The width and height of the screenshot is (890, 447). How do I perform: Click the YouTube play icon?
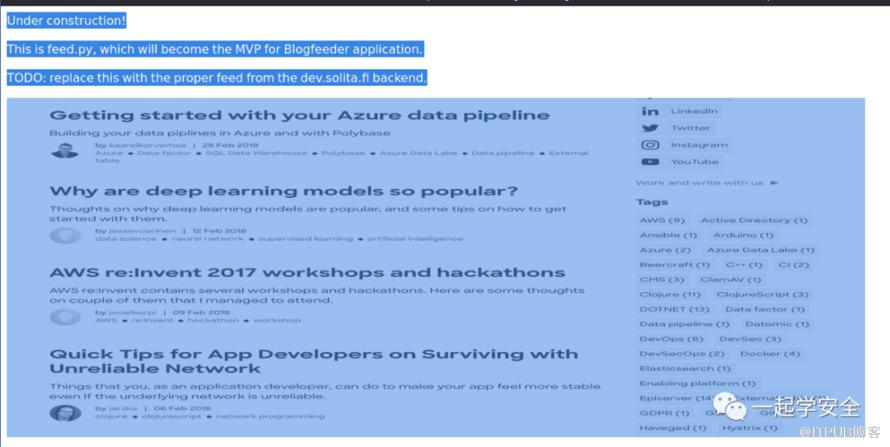pyautogui.click(x=650, y=162)
